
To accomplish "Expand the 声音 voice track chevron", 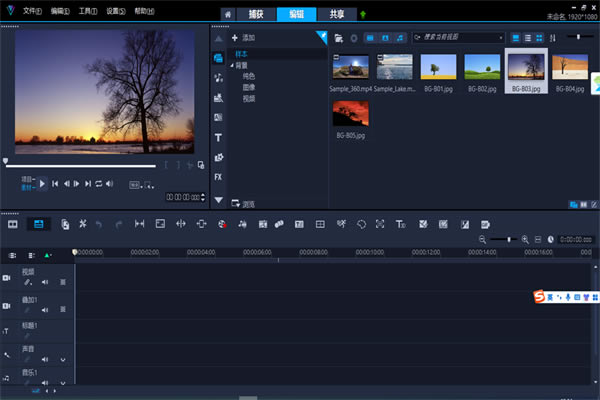I will (63, 359).
